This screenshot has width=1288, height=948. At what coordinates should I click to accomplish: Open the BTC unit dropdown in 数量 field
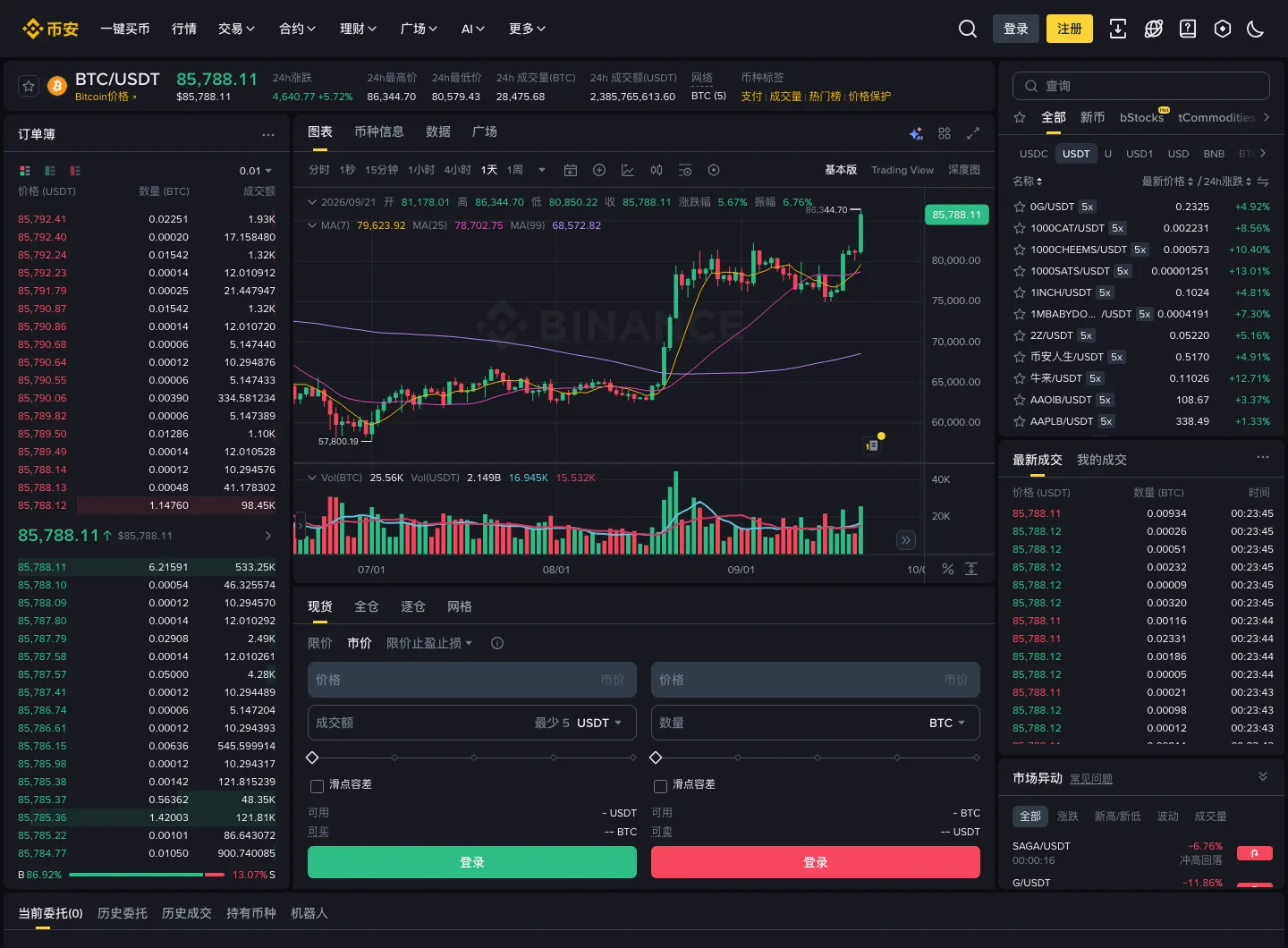point(947,723)
